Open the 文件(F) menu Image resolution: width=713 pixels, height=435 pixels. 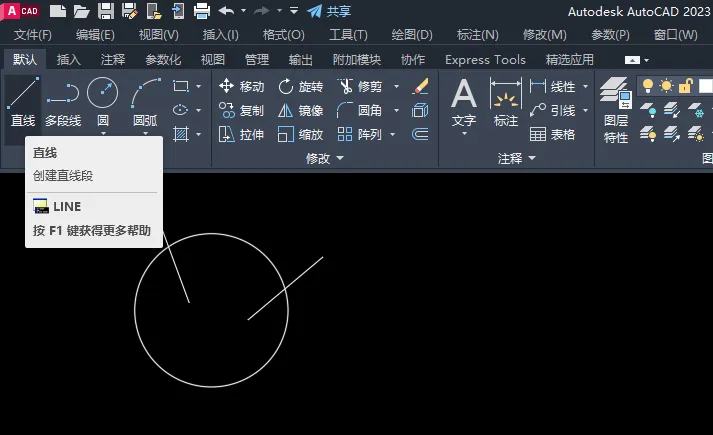(x=33, y=35)
